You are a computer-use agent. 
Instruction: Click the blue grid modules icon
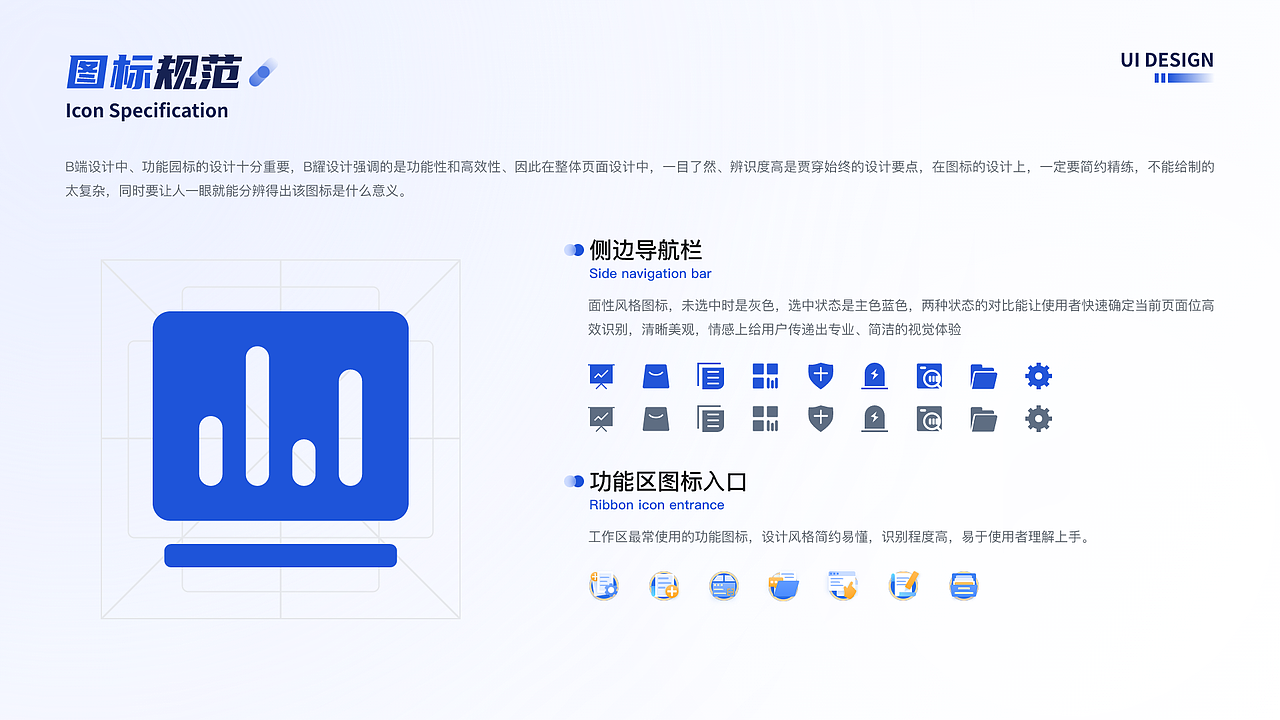click(x=765, y=375)
